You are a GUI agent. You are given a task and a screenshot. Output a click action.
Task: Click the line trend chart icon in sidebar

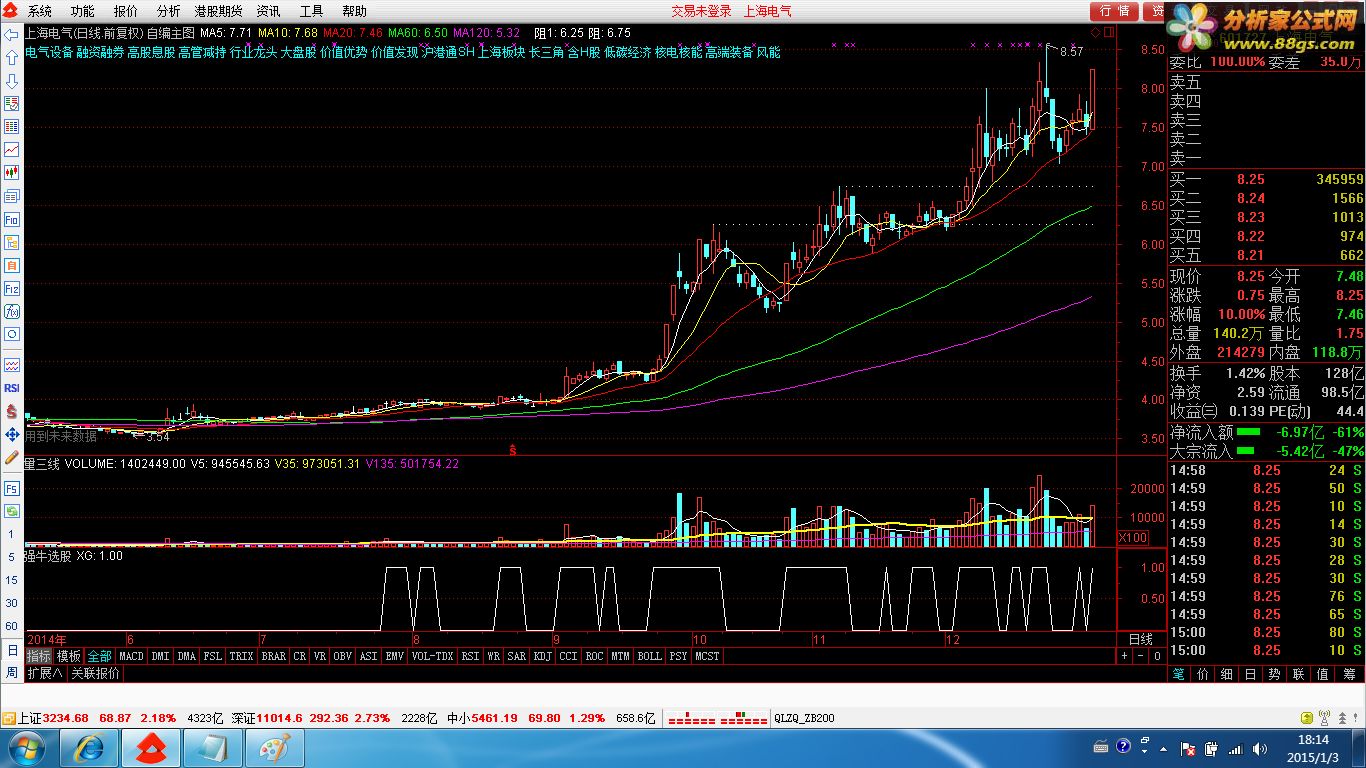pos(12,149)
